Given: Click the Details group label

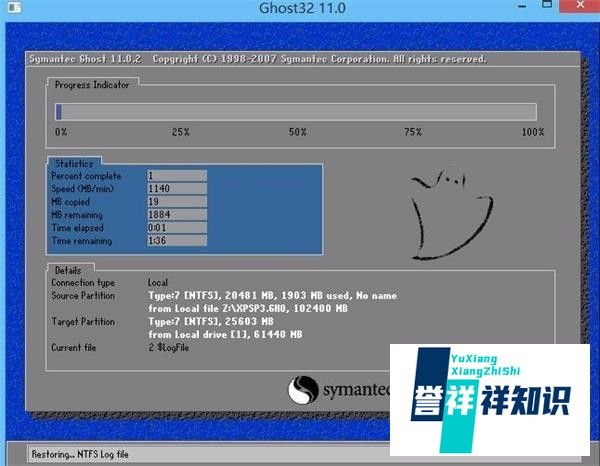Looking at the screenshot, I should pos(68,270).
